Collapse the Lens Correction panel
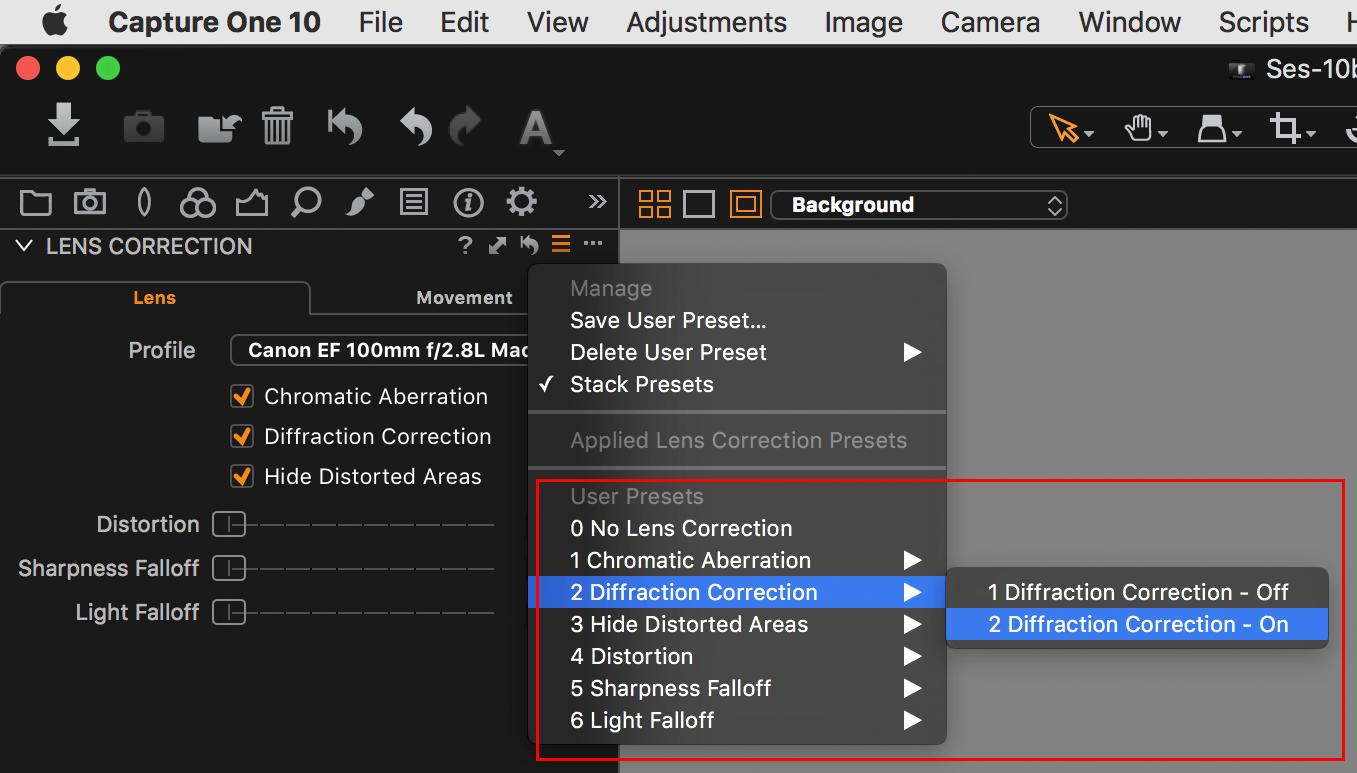This screenshot has width=1357, height=773. [x=25, y=246]
